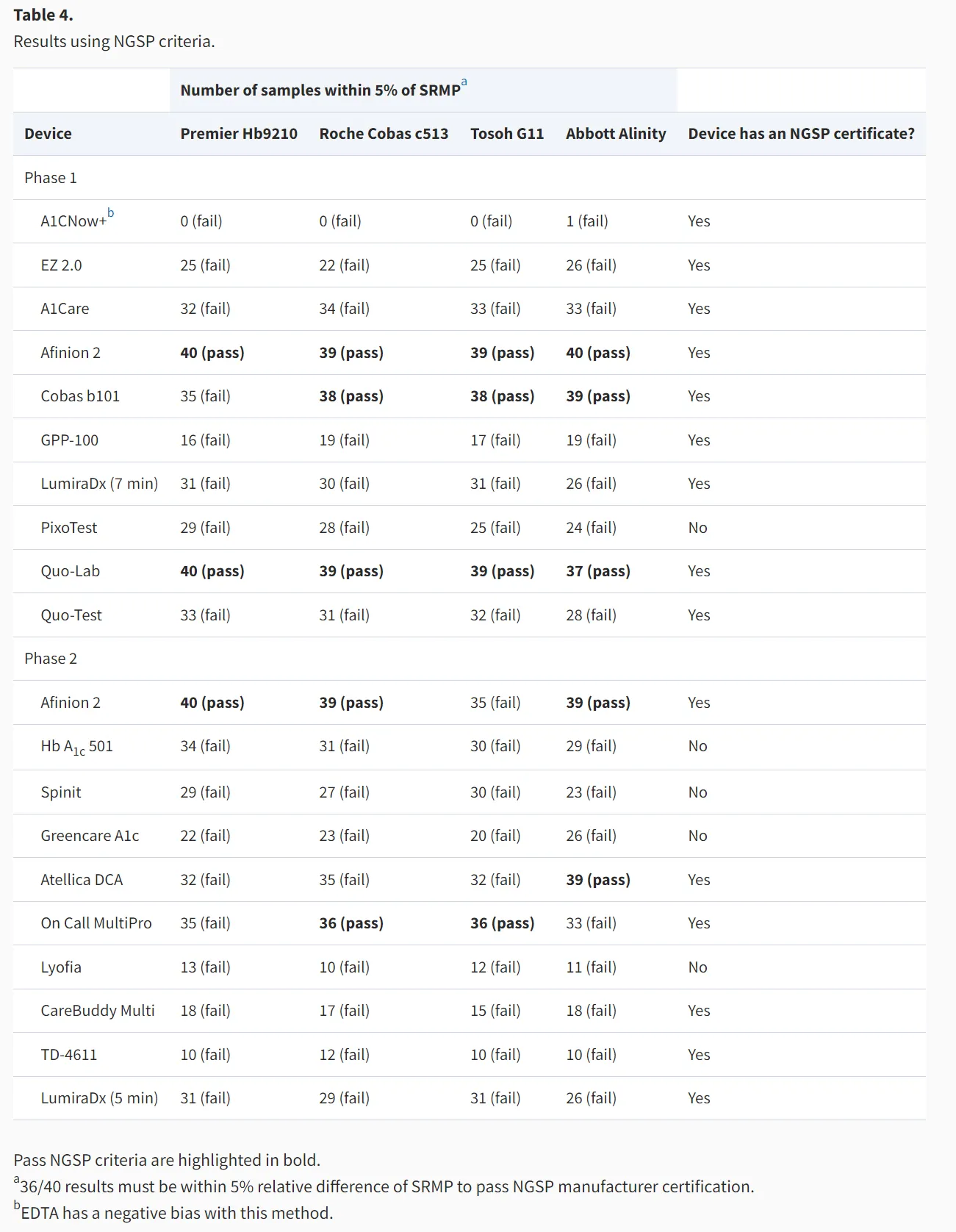Select the 'Phase 2' section row
The width and height of the screenshot is (956, 1232).
click(x=51, y=659)
